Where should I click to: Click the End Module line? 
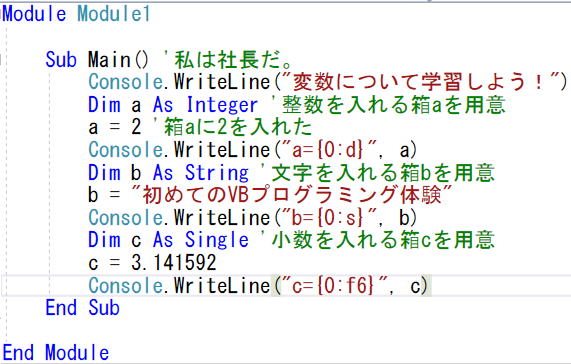pyautogui.click(x=56, y=352)
